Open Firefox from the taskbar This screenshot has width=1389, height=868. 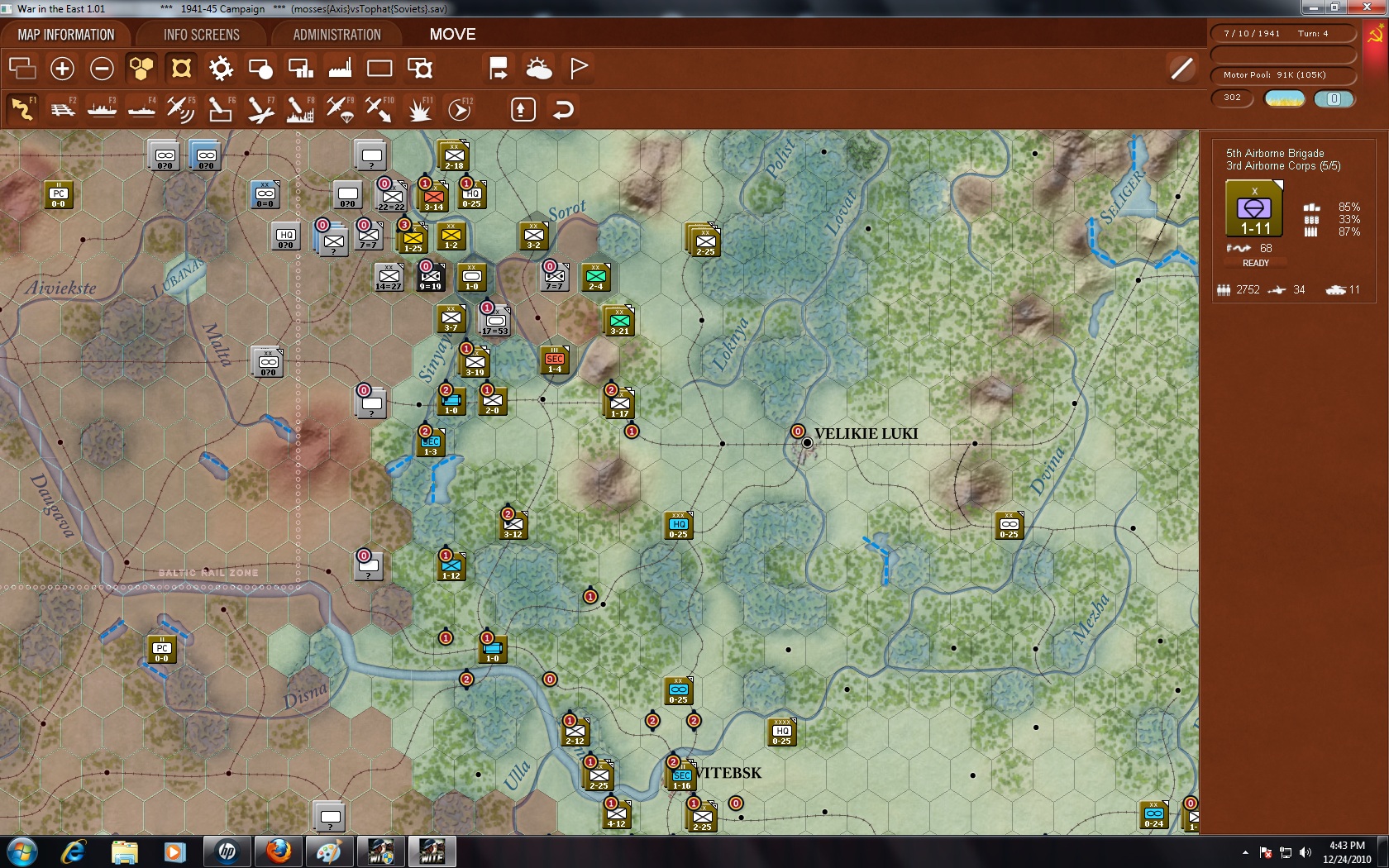coord(279,851)
